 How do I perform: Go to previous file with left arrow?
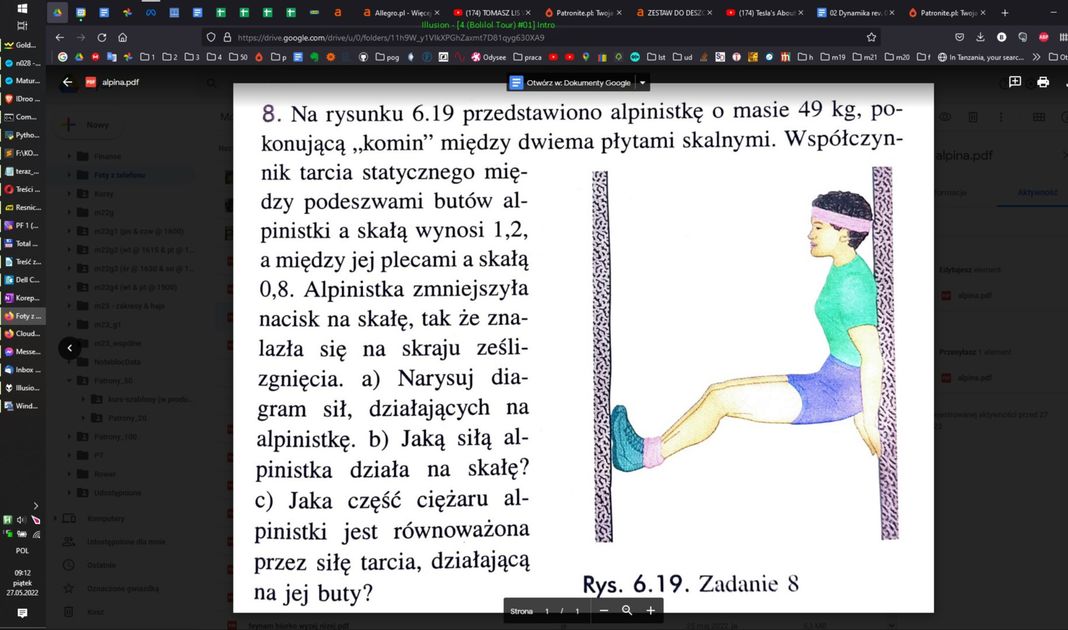coord(68,348)
